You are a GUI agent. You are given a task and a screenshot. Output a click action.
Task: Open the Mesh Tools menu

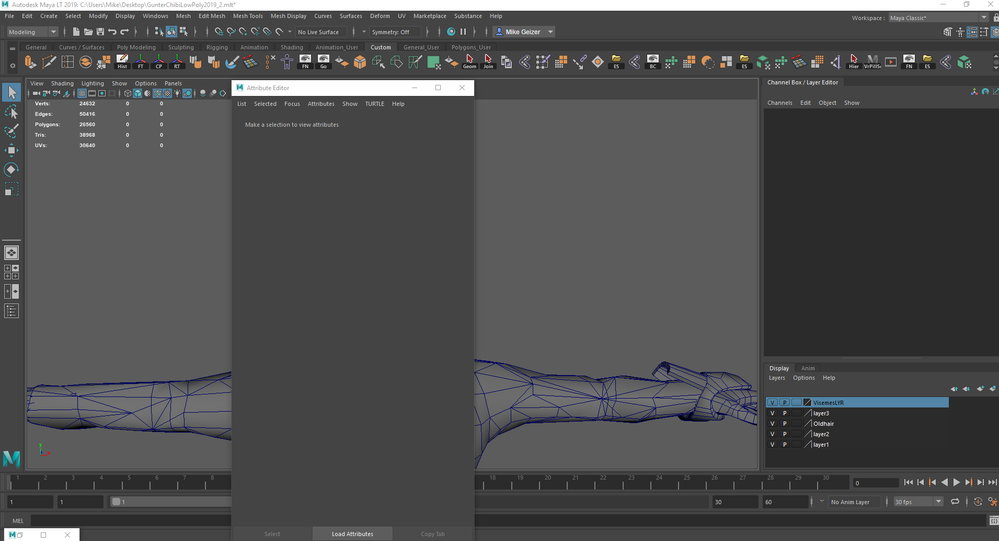click(x=247, y=16)
